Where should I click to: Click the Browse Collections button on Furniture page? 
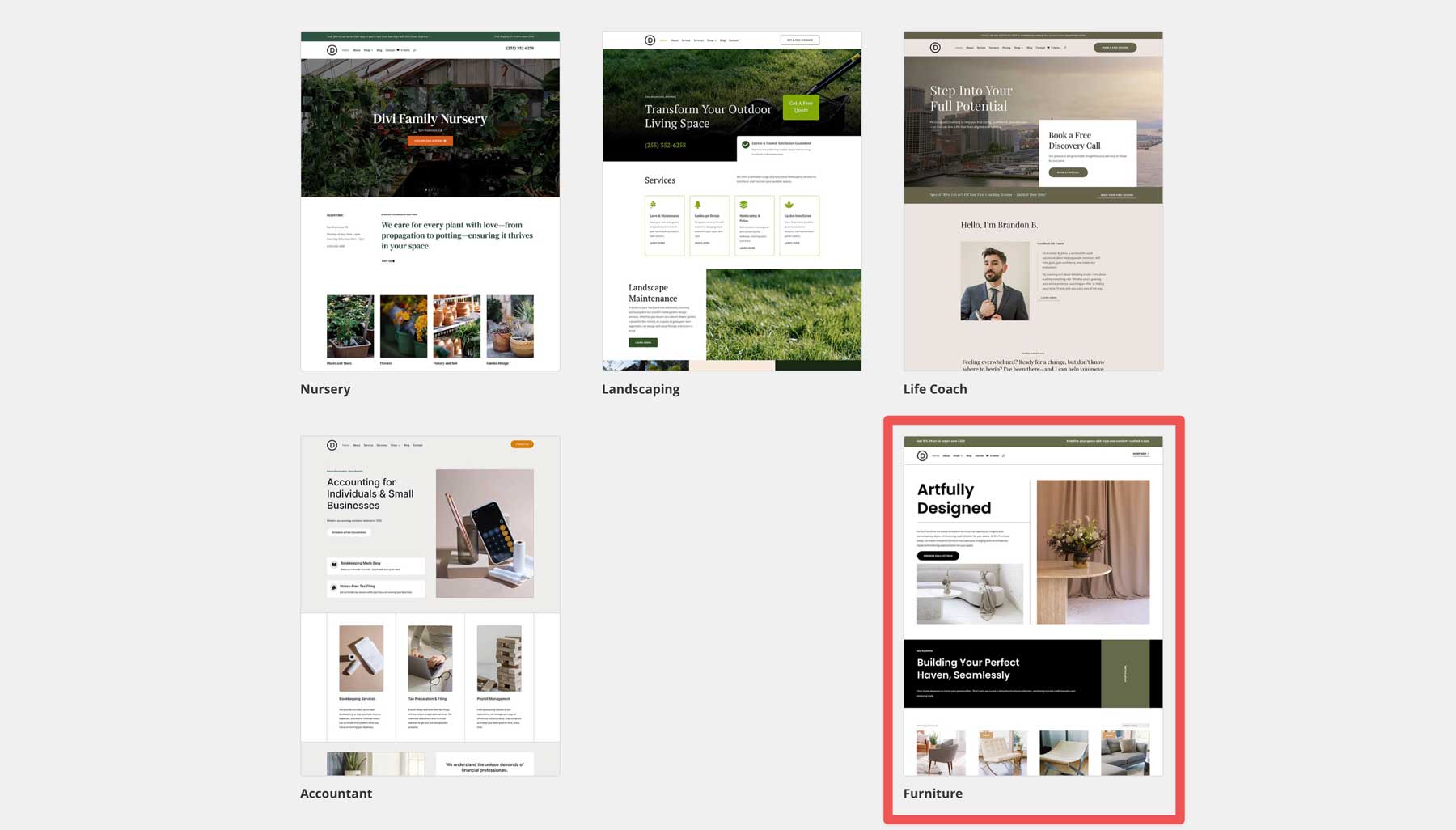pyautogui.click(x=937, y=556)
